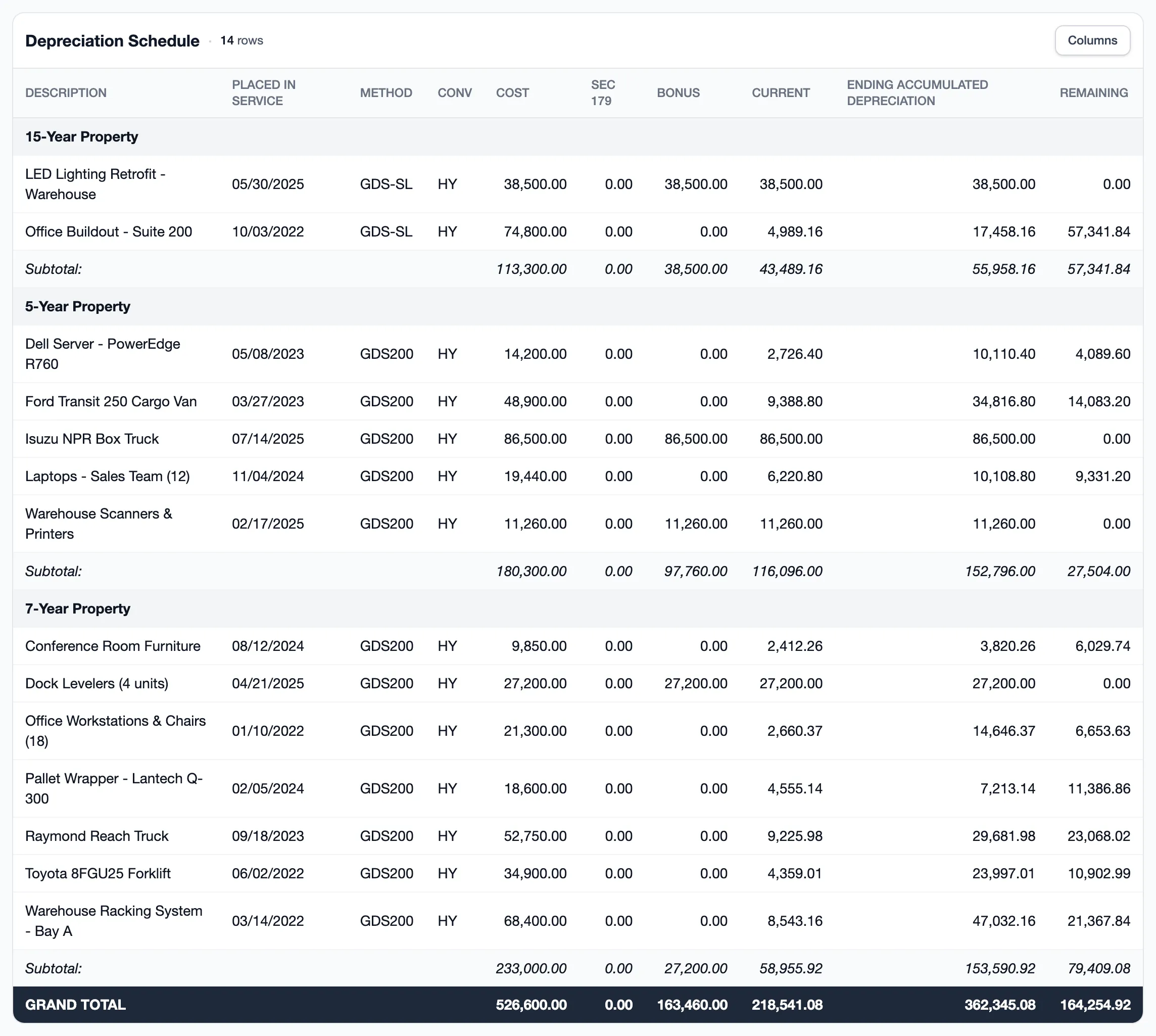Click the GRAND TOTAL label
The width and height of the screenshot is (1156, 1036).
[x=75, y=1005]
